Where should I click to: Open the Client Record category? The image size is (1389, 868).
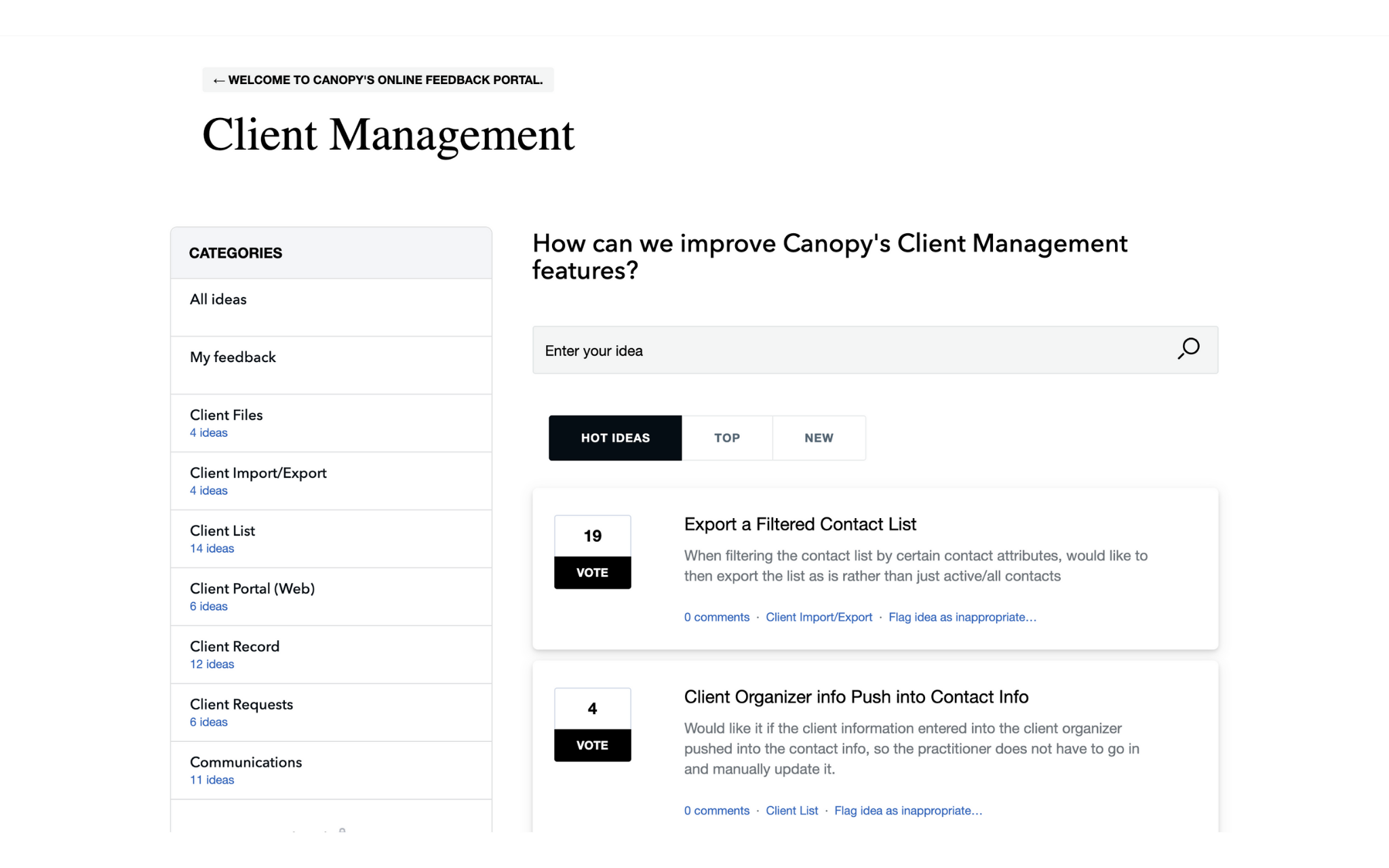[x=234, y=646]
